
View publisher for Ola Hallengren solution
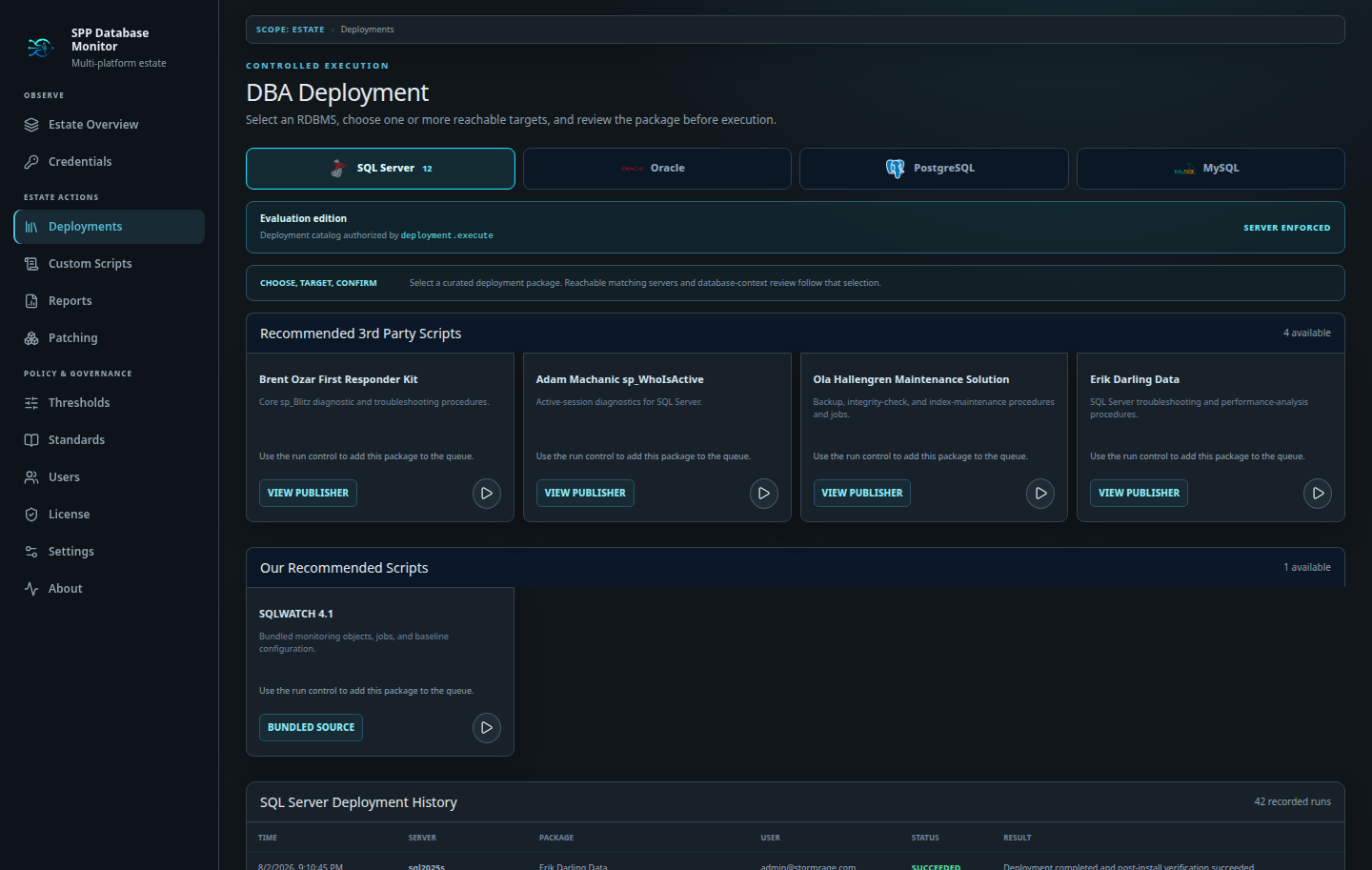[862, 494]
